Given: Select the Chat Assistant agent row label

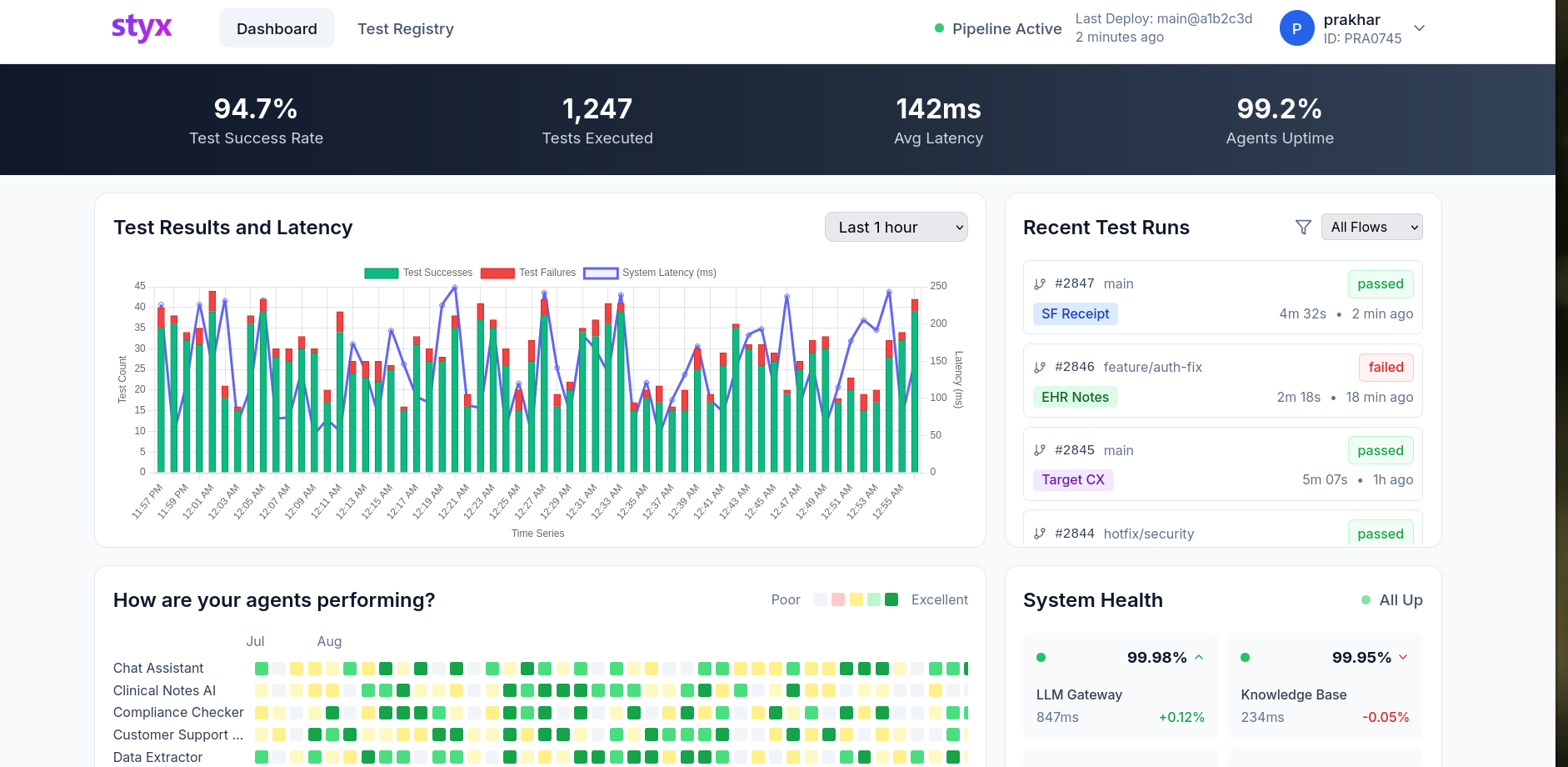Looking at the screenshot, I should click(158, 668).
